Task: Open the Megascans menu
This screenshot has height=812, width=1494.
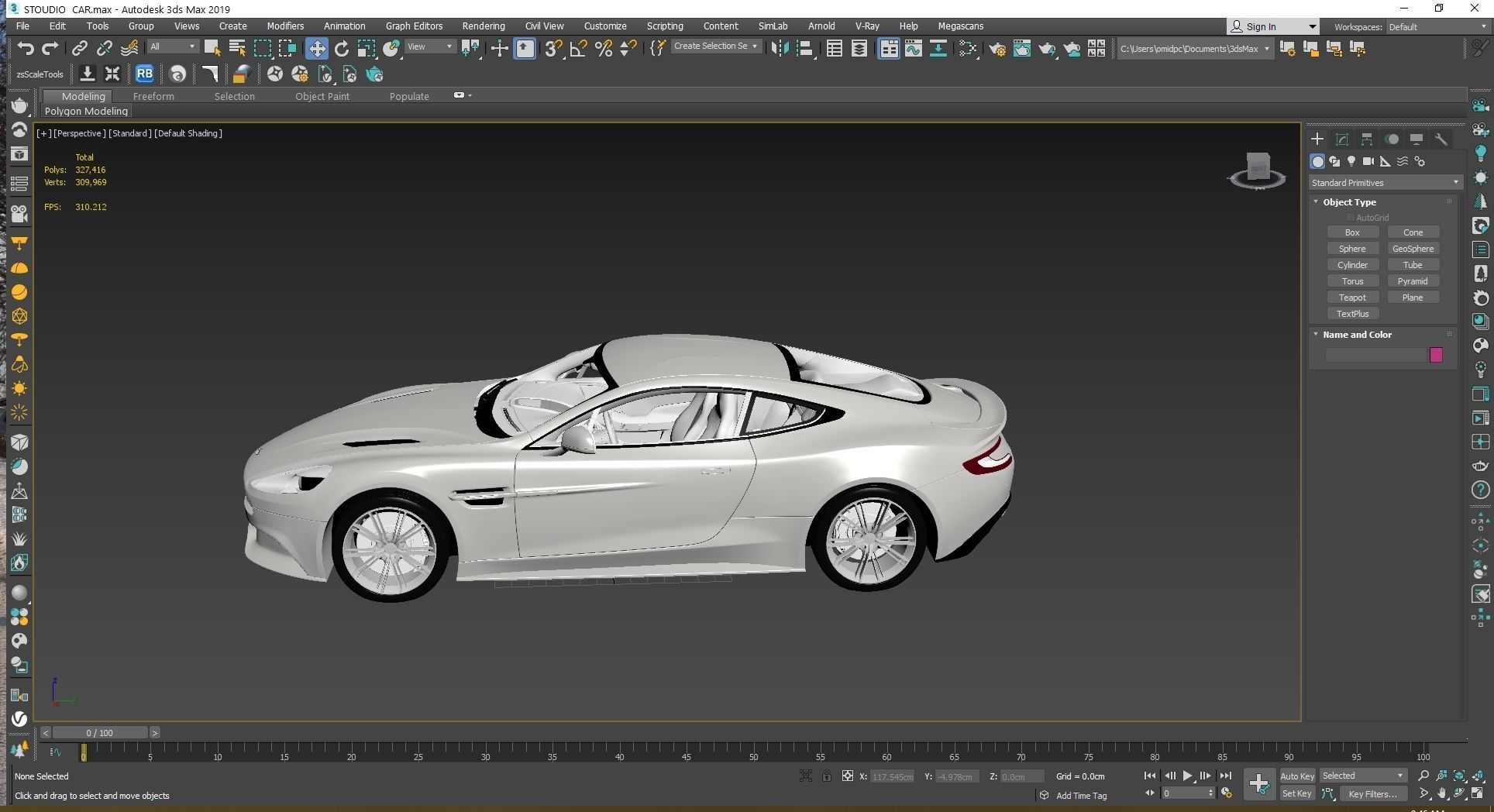Action: click(960, 26)
